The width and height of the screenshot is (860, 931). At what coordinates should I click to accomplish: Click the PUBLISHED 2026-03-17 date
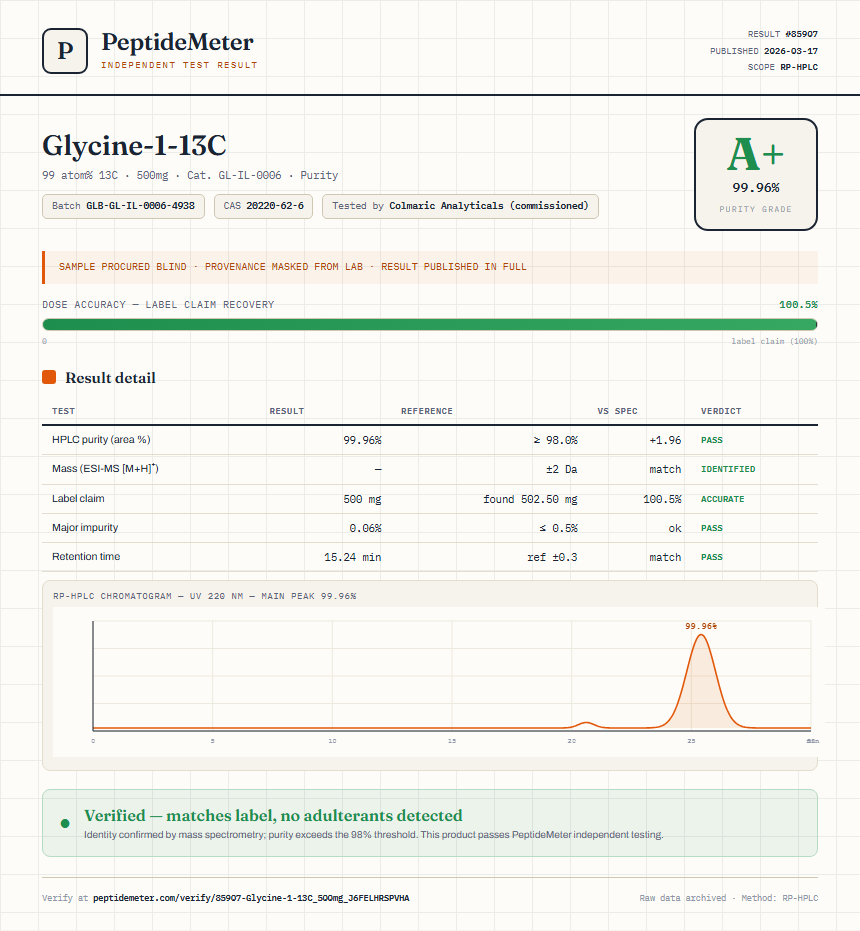tap(764, 51)
